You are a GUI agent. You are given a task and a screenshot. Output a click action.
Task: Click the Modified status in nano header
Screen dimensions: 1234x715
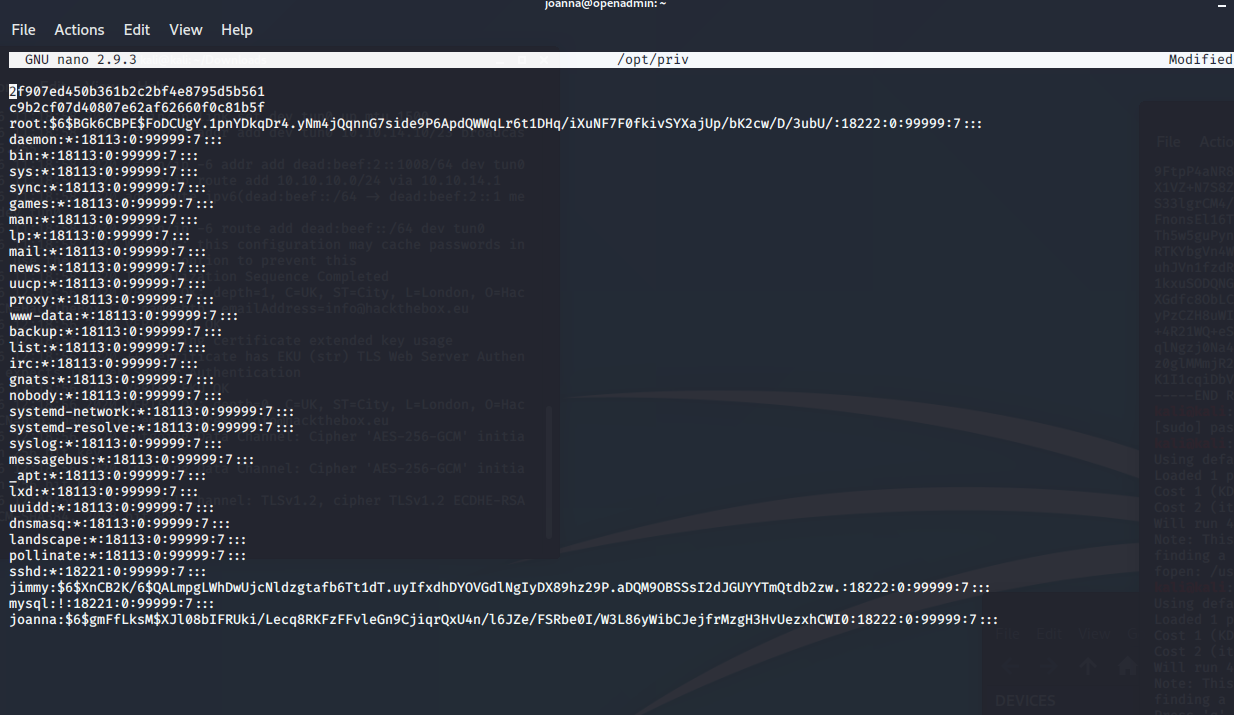click(x=1199, y=60)
